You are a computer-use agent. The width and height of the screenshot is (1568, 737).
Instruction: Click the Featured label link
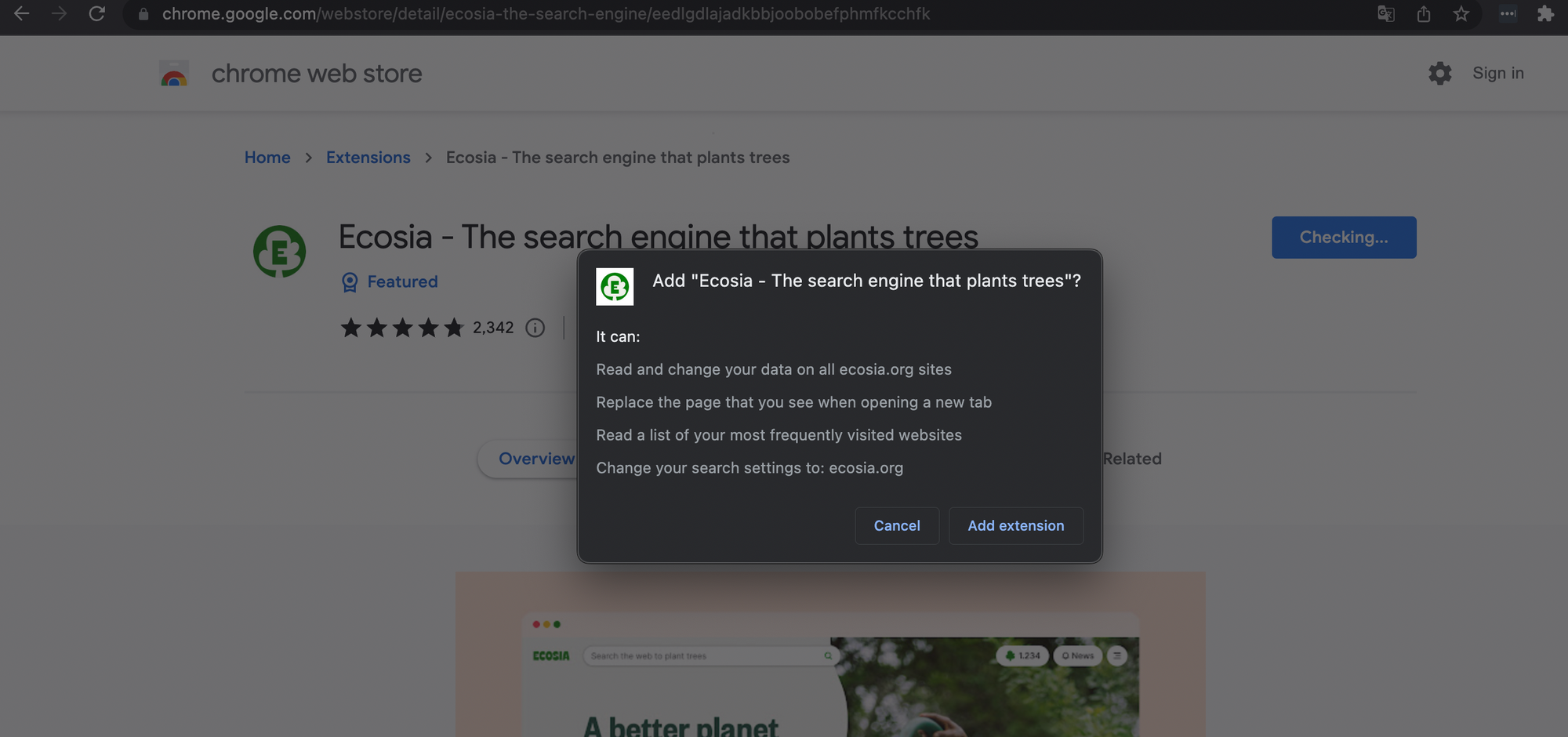[403, 281]
